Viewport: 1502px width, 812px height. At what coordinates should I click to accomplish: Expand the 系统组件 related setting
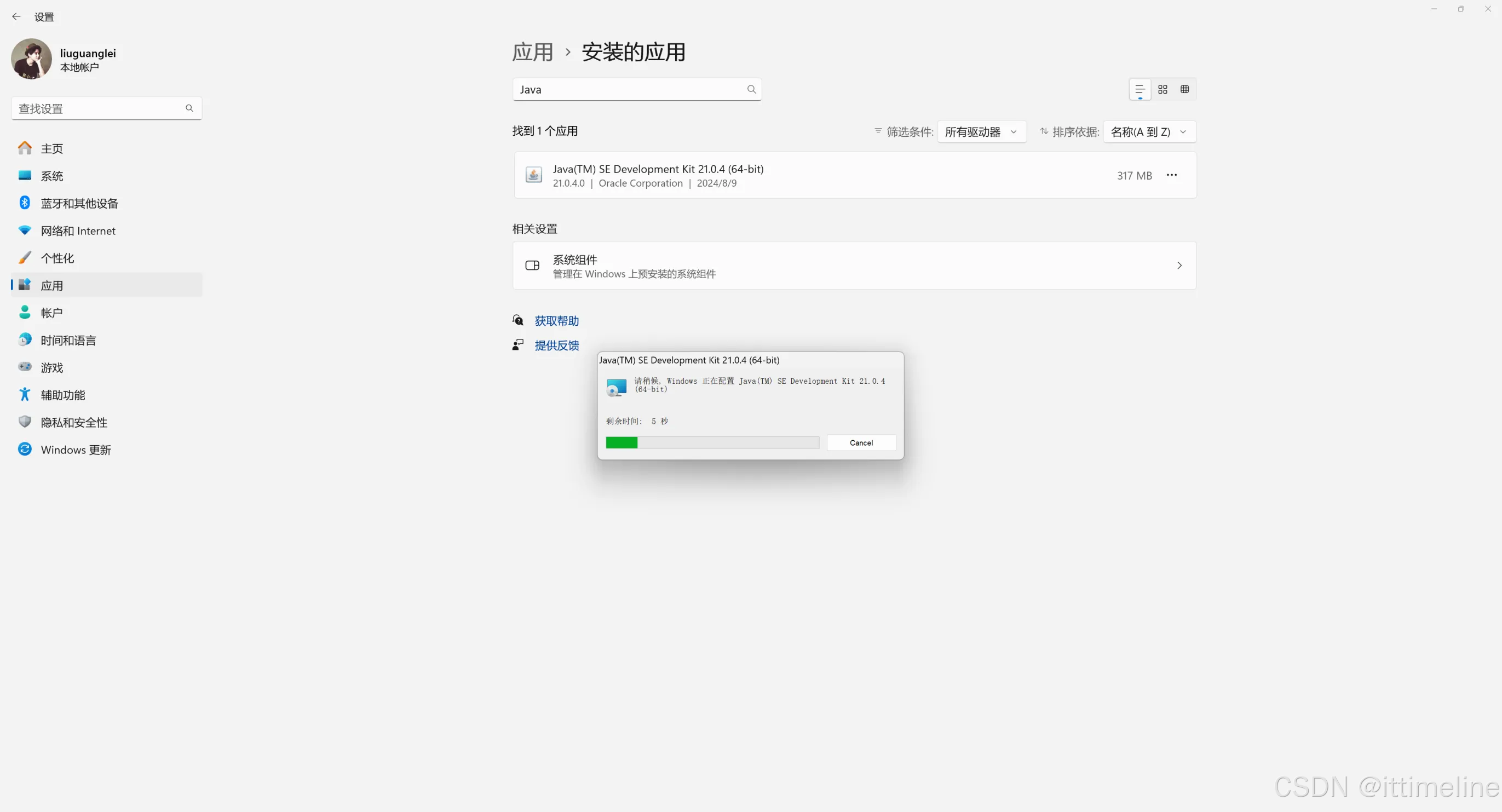[854, 266]
